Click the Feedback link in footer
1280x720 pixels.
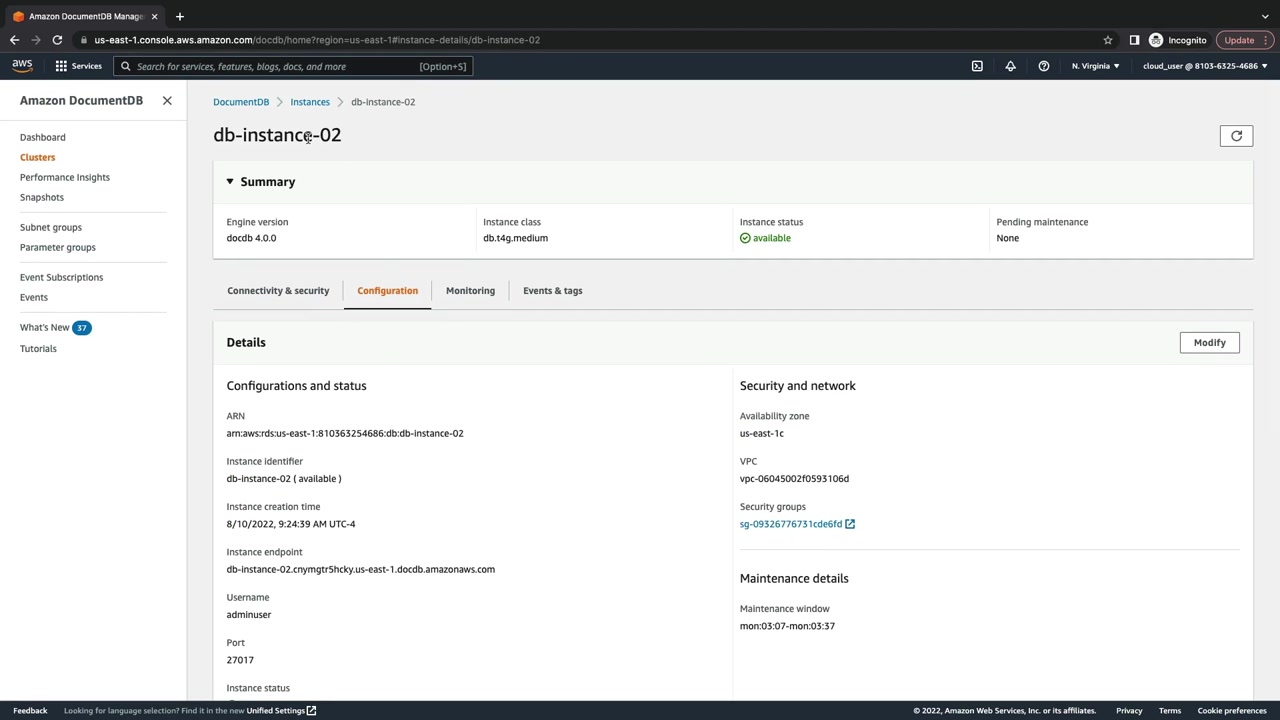[30, 711]
